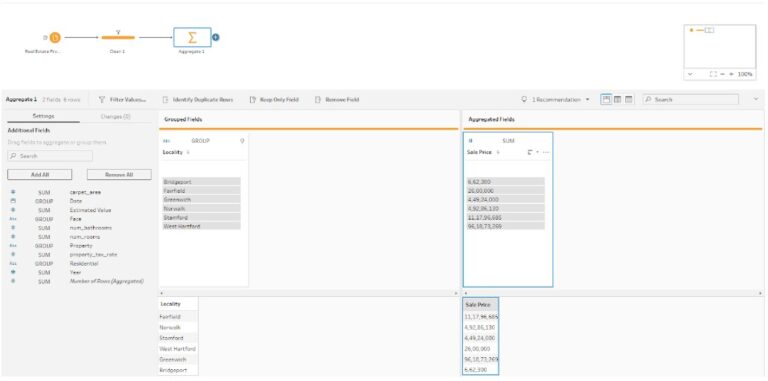Click number icon for num_bathrooms
768x381 pixels.
click(x=13, y=228)
